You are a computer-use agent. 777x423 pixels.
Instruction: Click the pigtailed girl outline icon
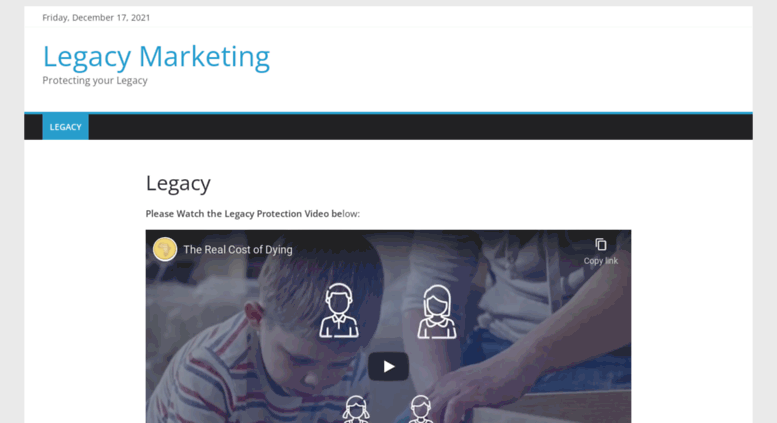(356, 409)
